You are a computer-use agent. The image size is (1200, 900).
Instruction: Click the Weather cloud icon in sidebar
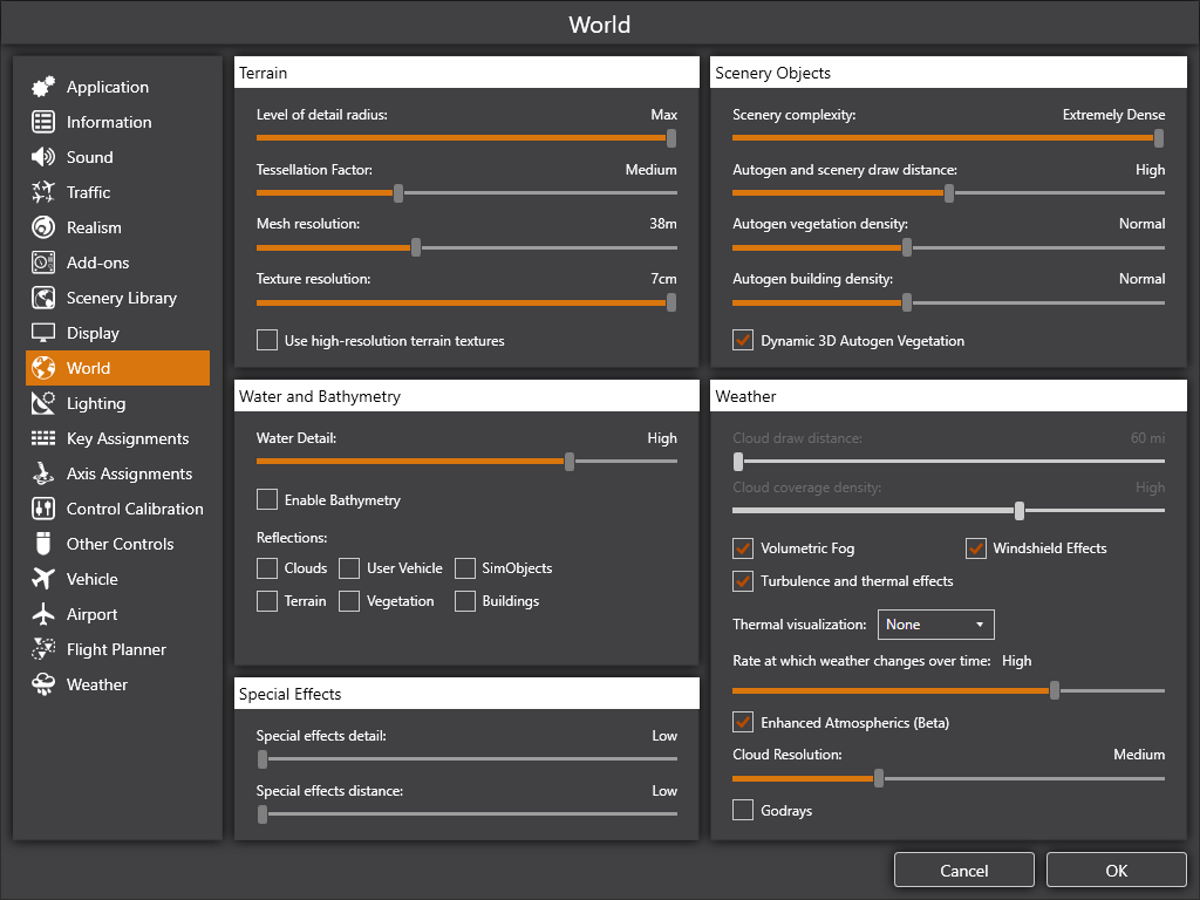43,685
